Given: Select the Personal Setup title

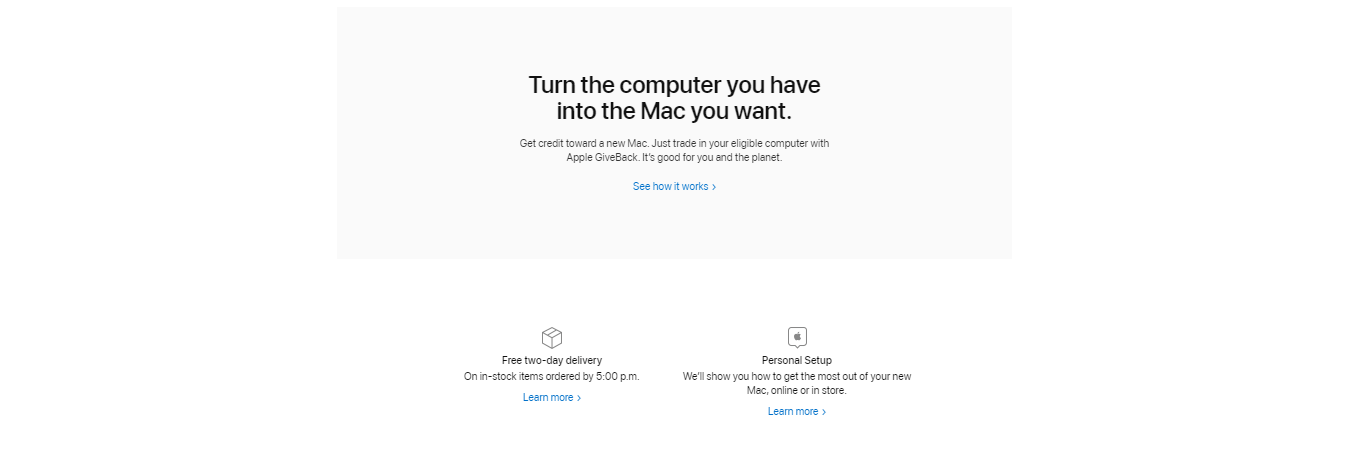Looking at the screenshot, I should click(797, 360).
